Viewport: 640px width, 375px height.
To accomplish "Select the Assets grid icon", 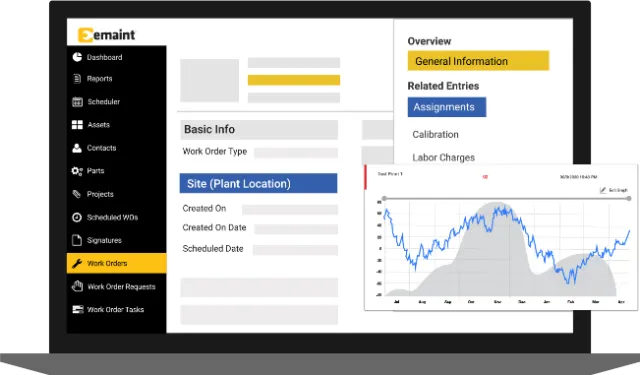I will (x=77, y=125).
